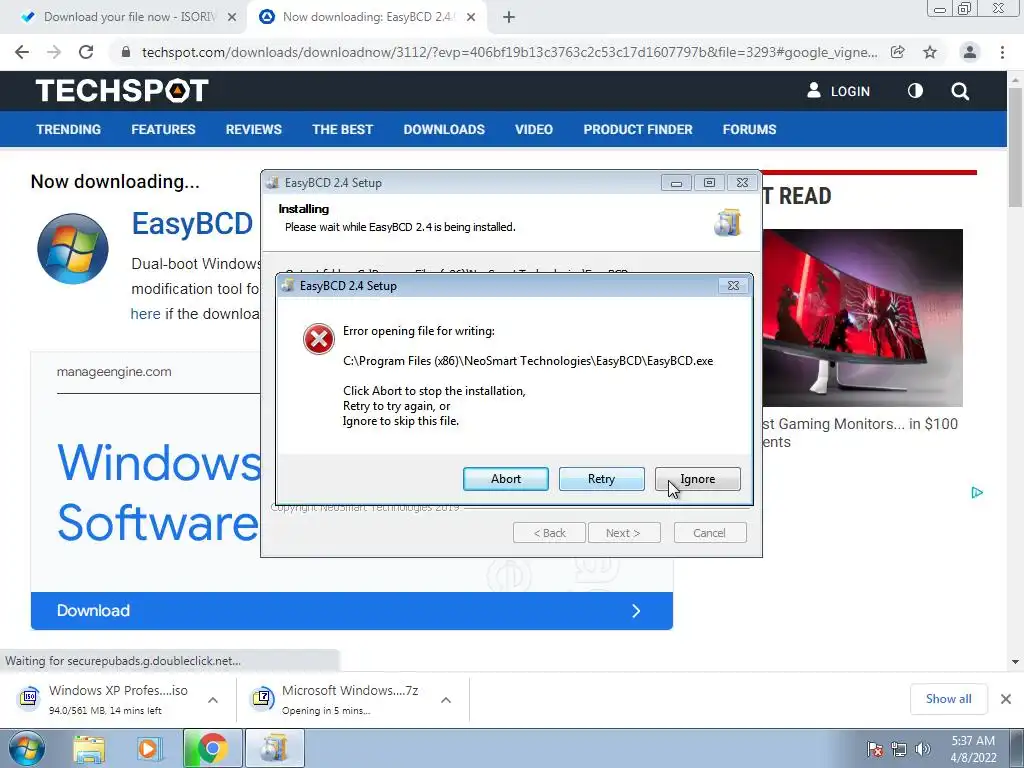The width and height of the screenshot is (1024, 768).
Task: Open the FEATURES menu
Action: click(x=163, y=129)
